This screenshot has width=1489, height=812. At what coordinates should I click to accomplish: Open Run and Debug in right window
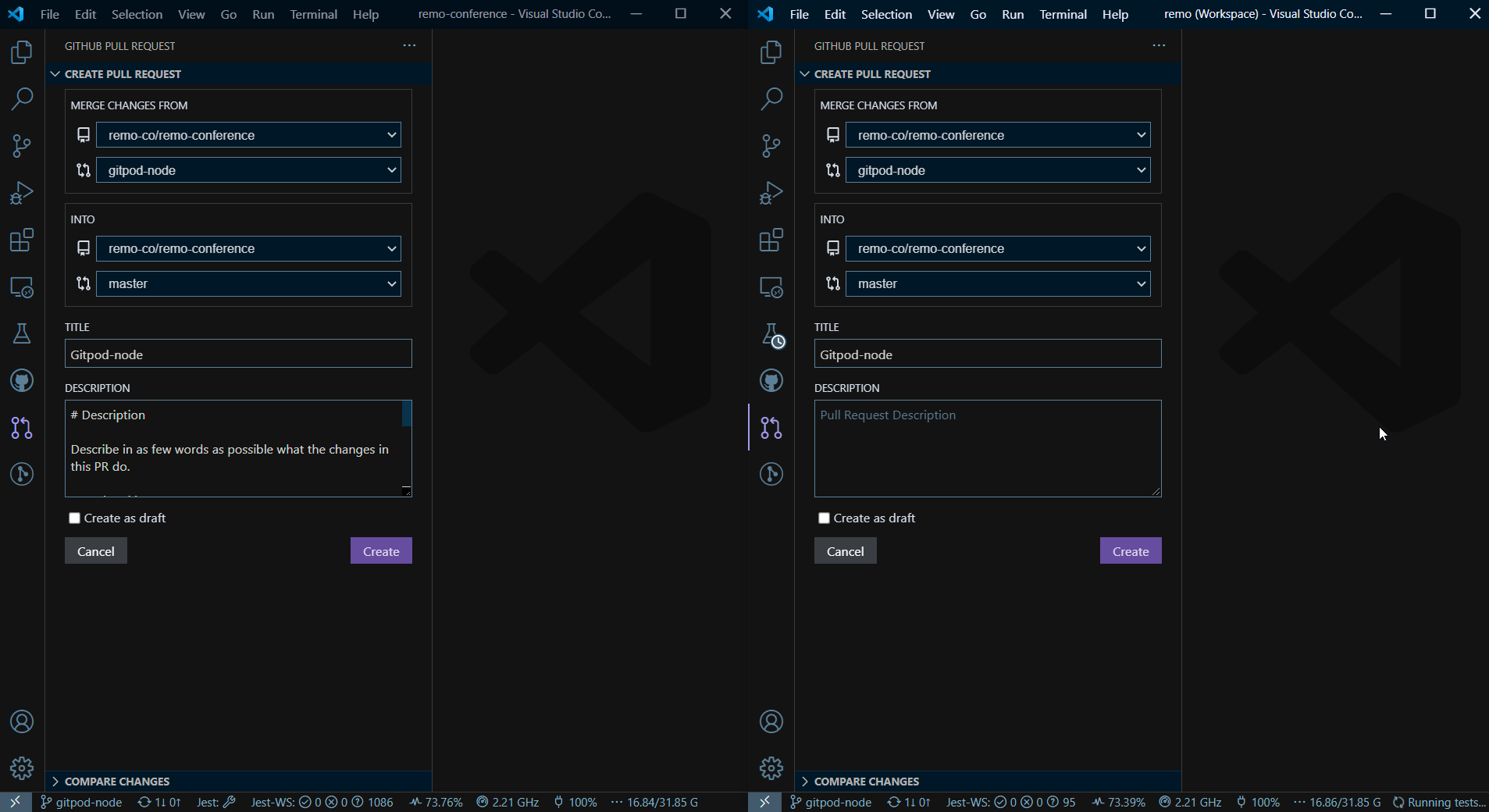(x=771, y=193)
